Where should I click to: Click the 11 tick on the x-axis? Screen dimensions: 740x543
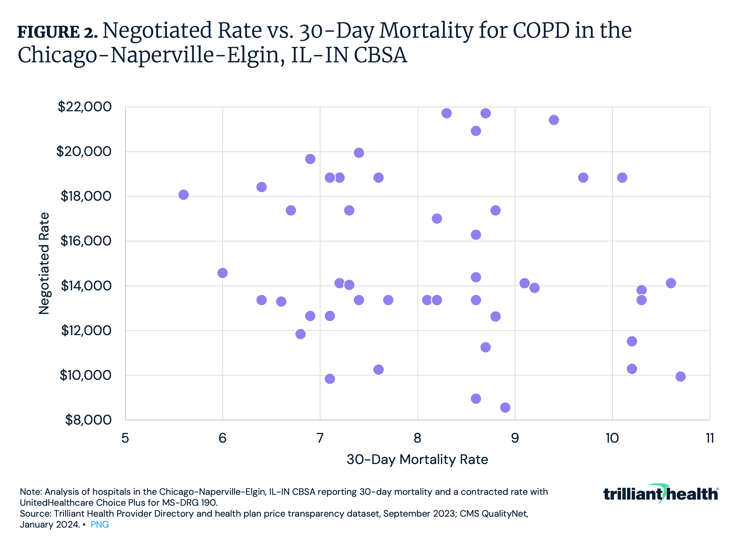pos(710,437)
